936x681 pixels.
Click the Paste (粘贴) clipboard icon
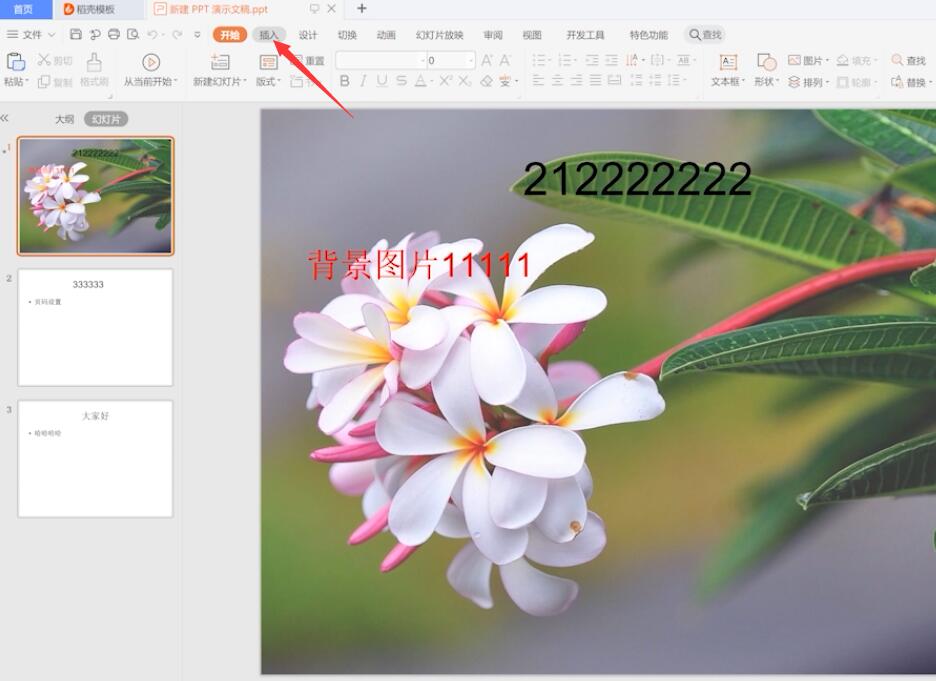[x=16, y=62]
